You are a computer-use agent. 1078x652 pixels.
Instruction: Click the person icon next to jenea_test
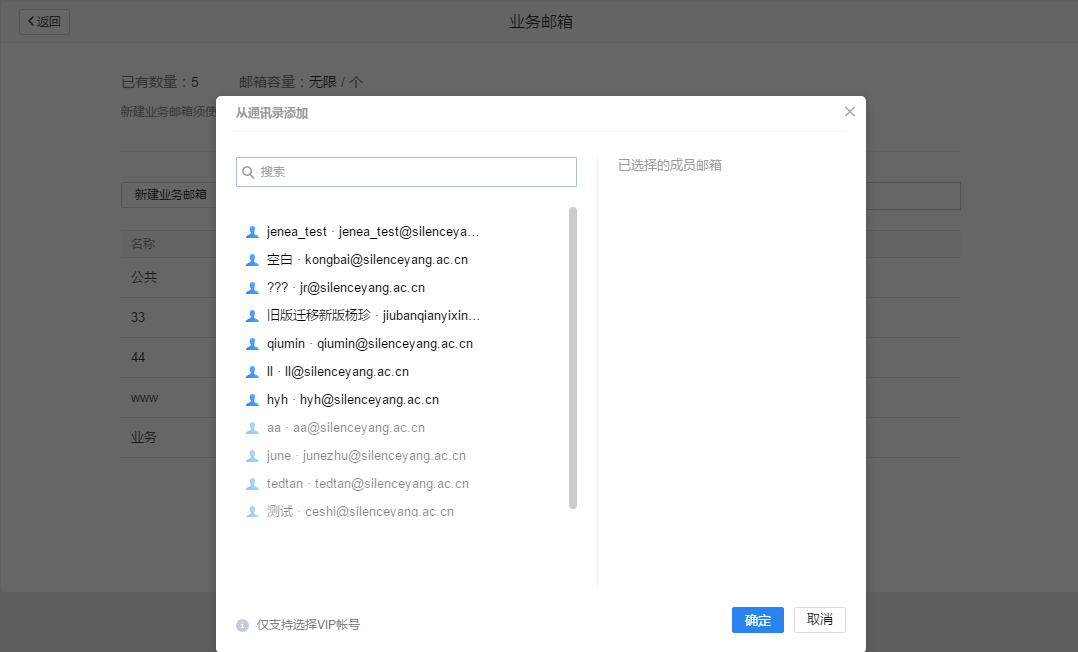252,231
